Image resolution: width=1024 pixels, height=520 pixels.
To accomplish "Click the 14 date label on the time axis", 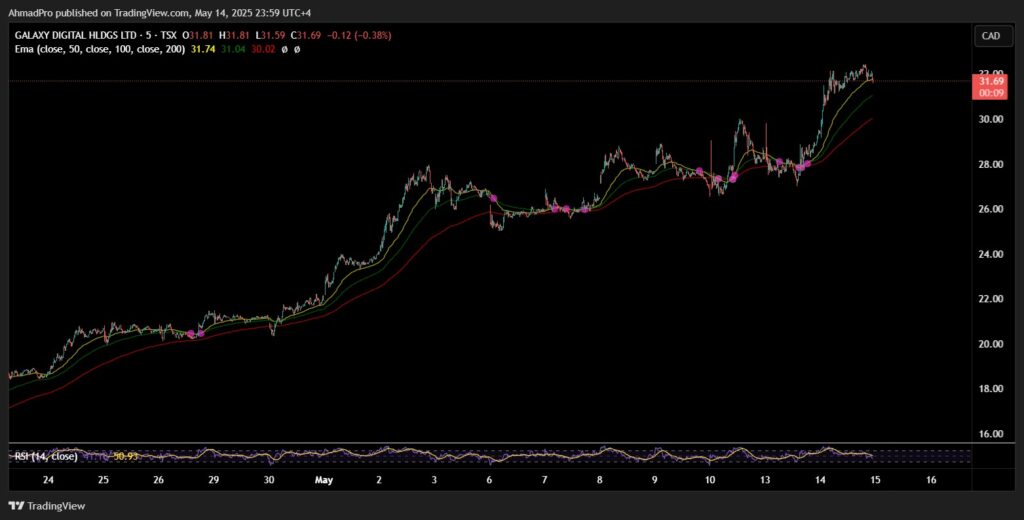I will click(x=820, y=480).
